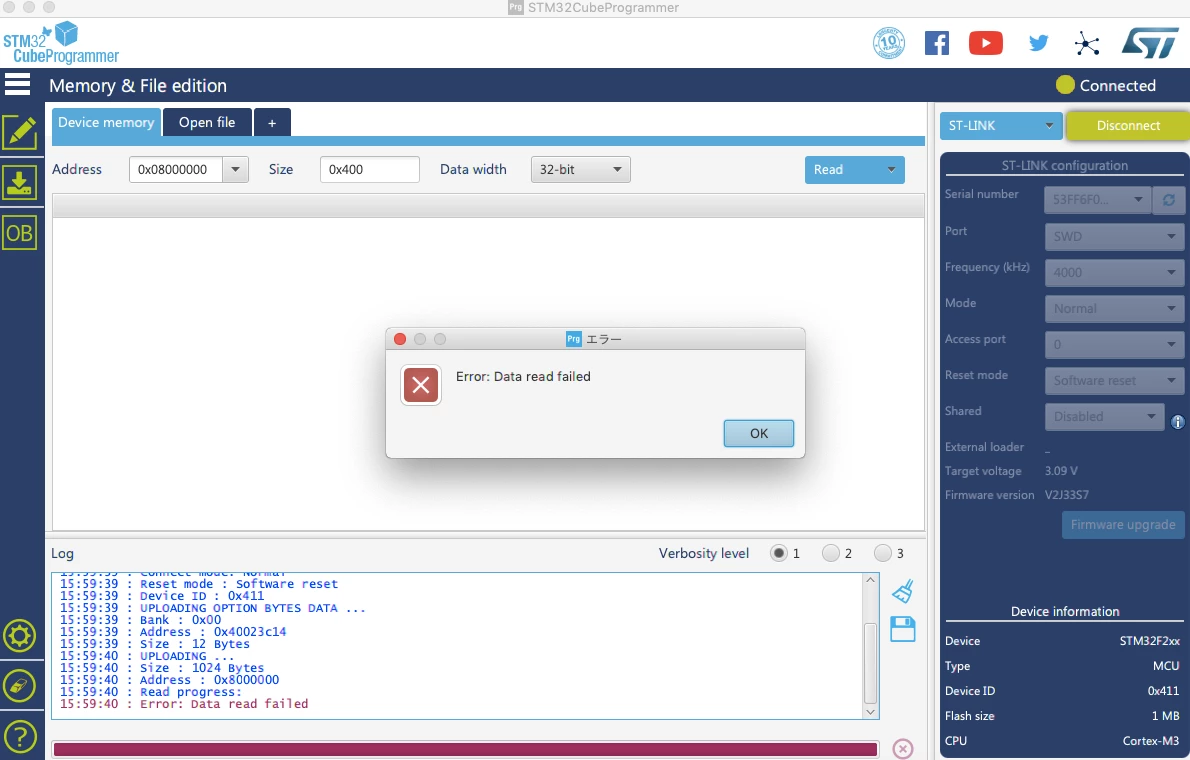
Task: Click the log scrollbar thumb
Action: pyautogui.click(x=870, y=663)
